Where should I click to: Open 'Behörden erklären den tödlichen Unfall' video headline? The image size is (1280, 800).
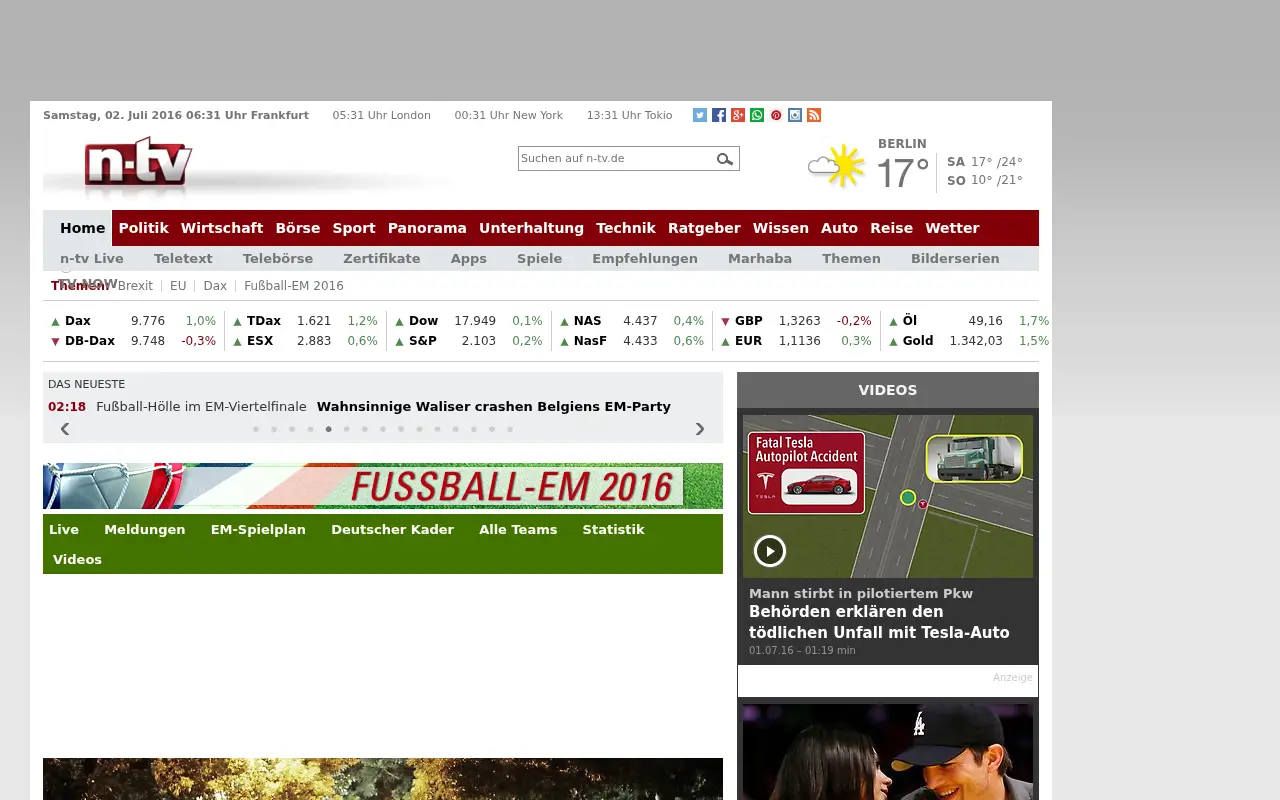[x=879, y=622]
